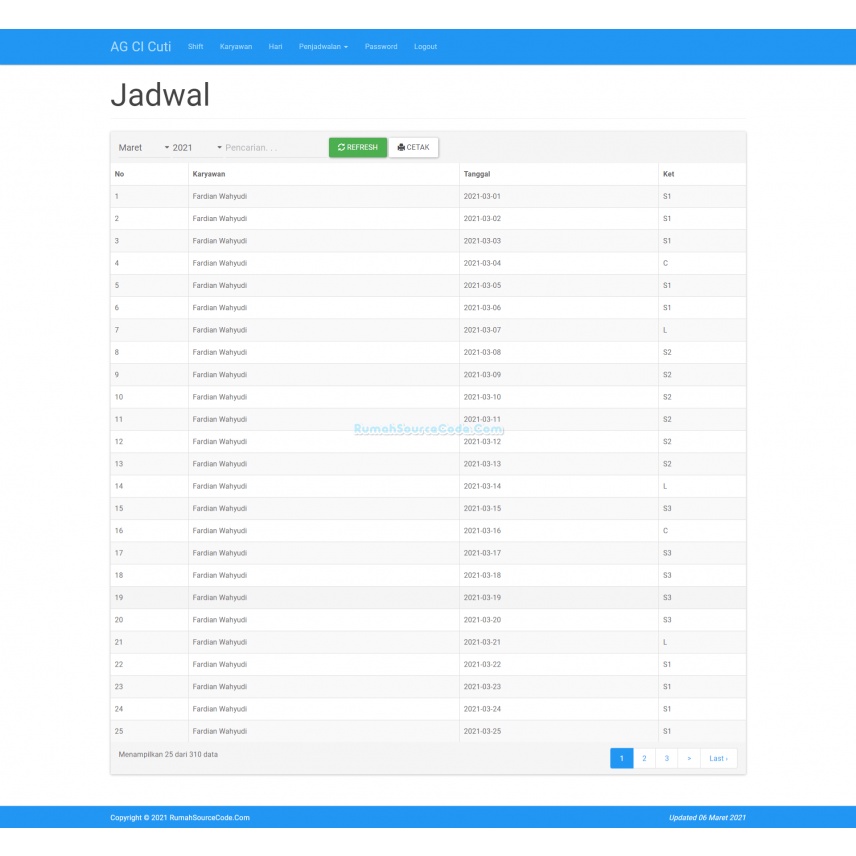The width and height of the screenshot is (856, 856).
Task: Click Menampilkan 25 dari 310 data text
Action: tap(168, 754)
